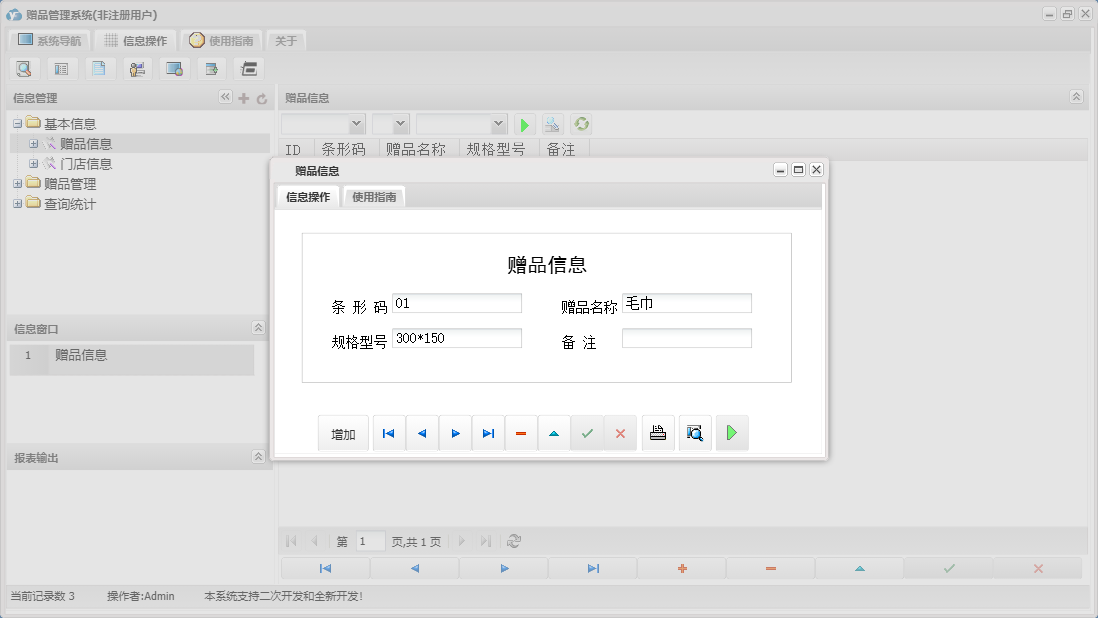
Task: Switch to the 使用指南 tab in the dialog
Action: click(373, 197)
